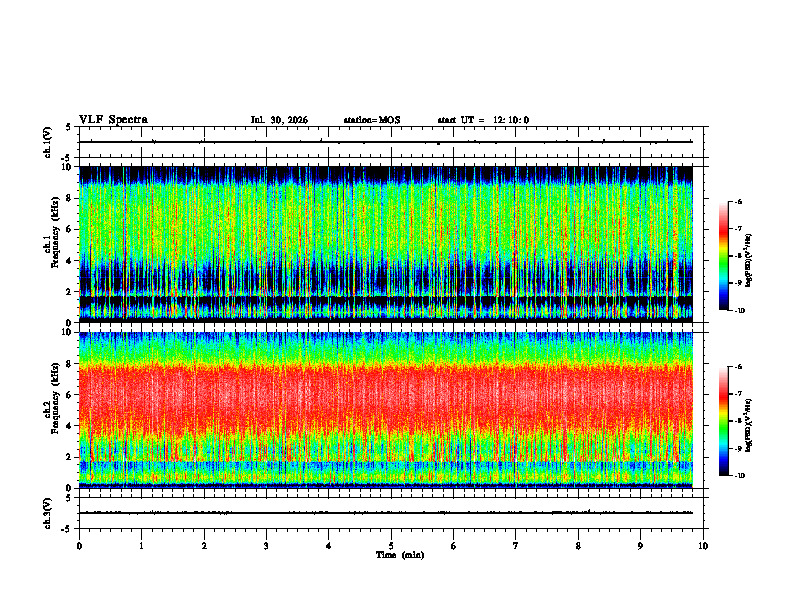The height and width of the screenshot is (612, 792).
Task: Click the 2 minute tick label on time axis
Action: [204, 546]
